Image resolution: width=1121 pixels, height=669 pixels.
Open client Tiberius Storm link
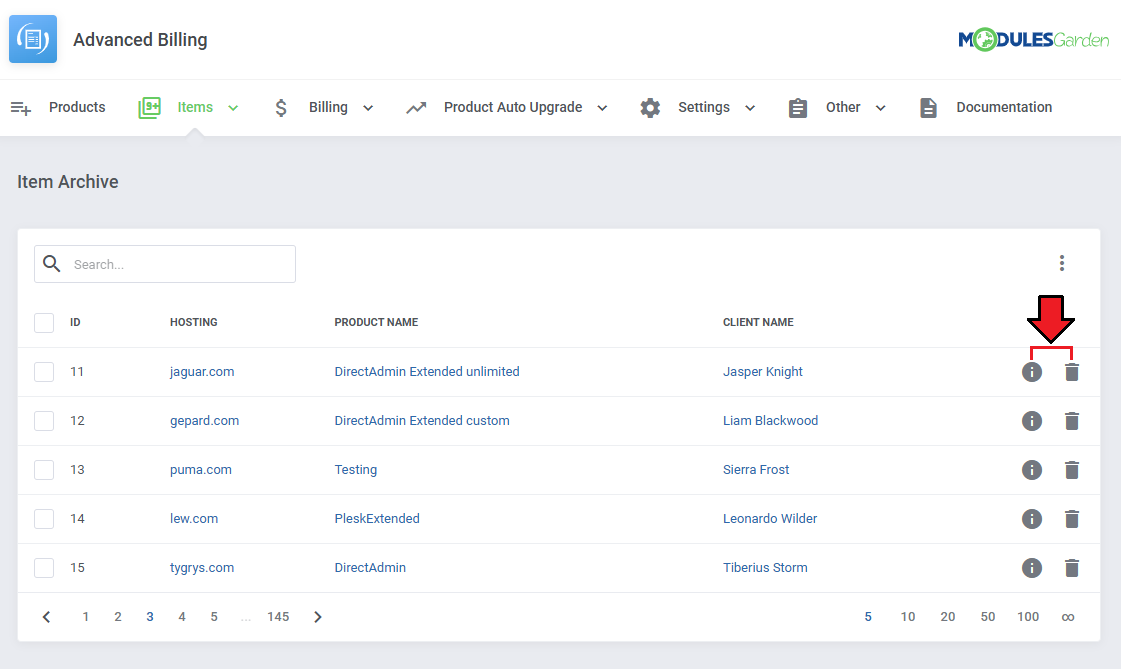(x=765, y=568)
